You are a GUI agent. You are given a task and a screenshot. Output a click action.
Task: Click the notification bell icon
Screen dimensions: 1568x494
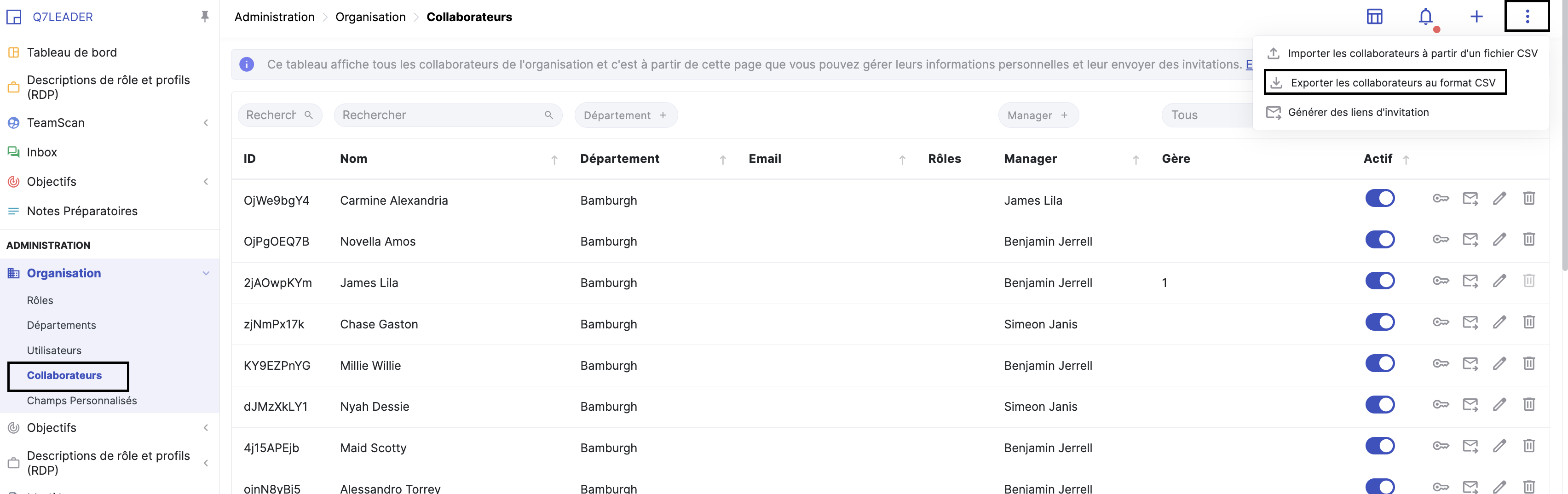1425,17
